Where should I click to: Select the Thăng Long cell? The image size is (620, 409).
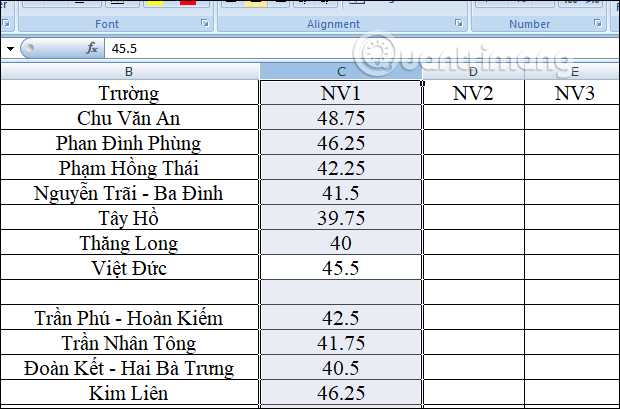click(x=130, y=242)
